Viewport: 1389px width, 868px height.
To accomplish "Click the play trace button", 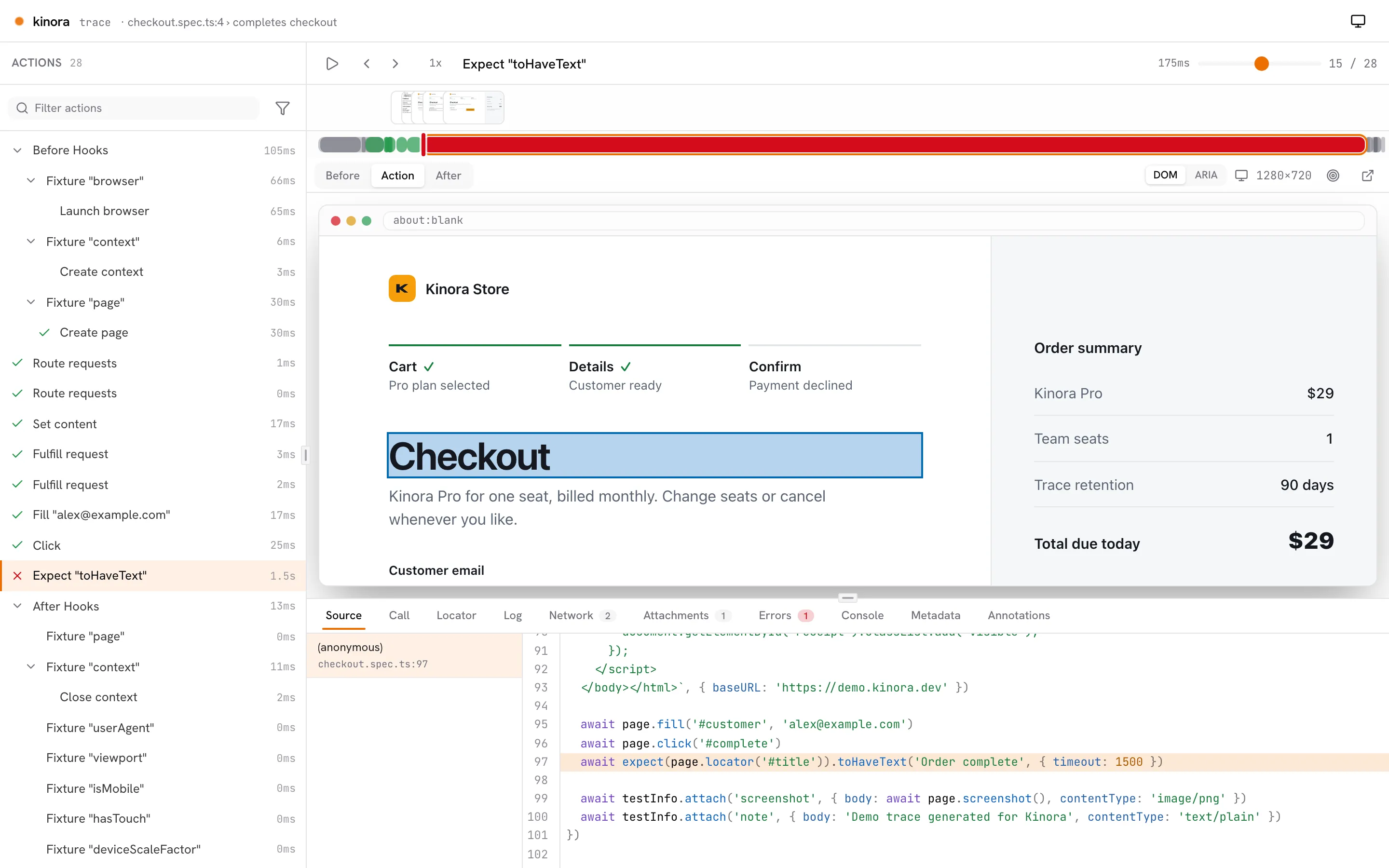I will point(332,63).
